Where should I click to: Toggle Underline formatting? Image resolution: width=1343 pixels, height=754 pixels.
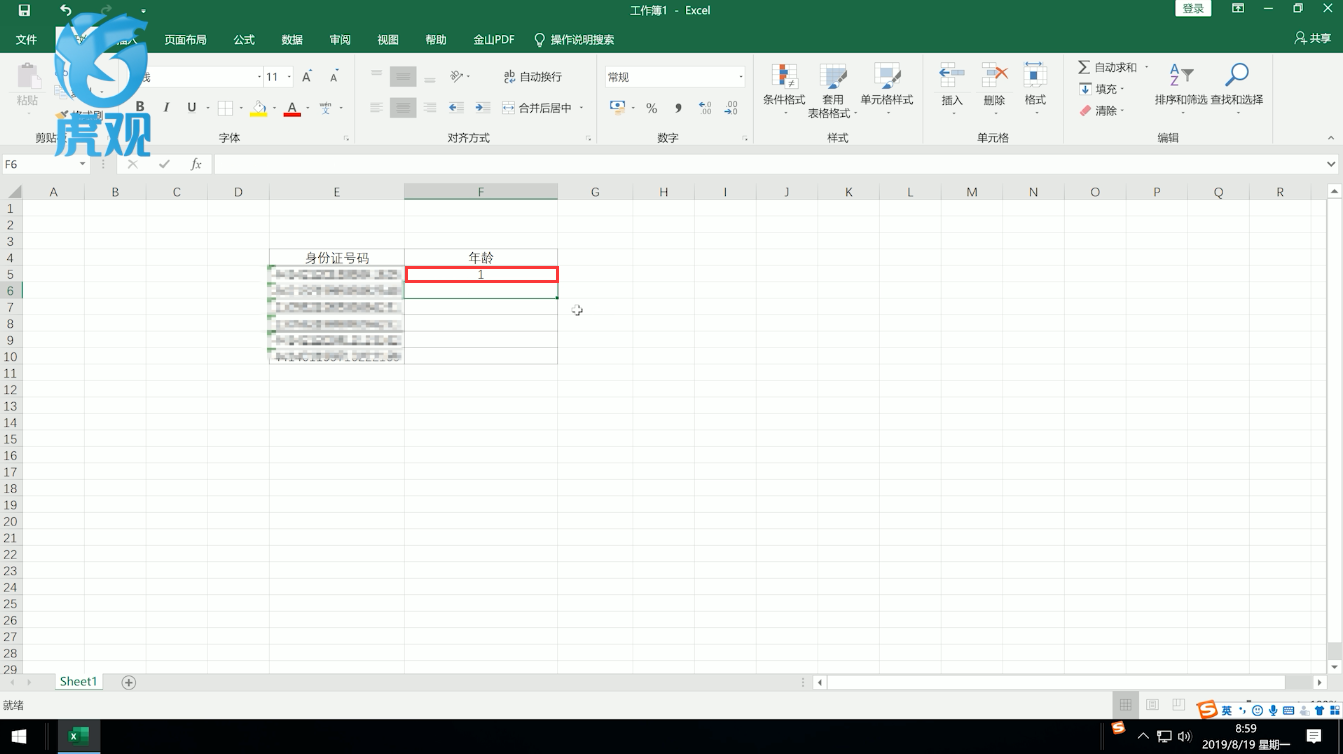191,108
